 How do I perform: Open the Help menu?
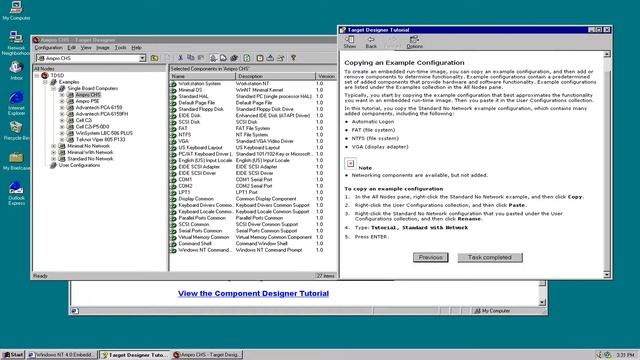tap(136, 48)
